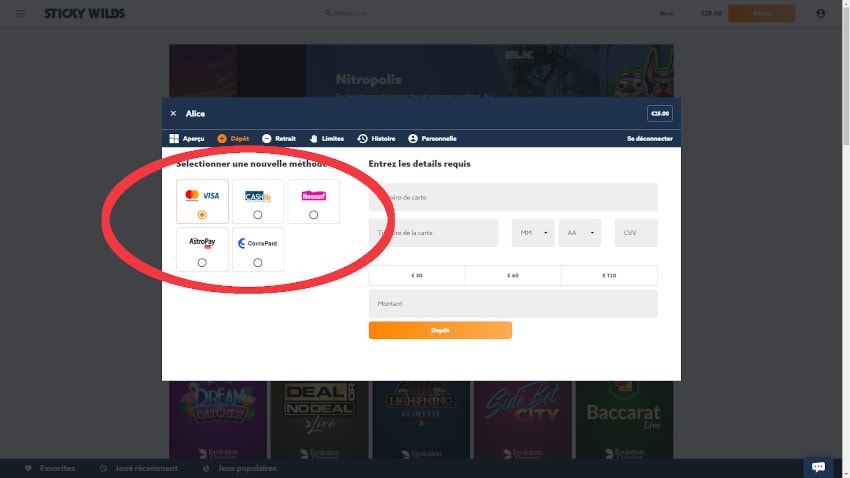The width and height of the screenshot is (850, 478).
Task: Click the Montant amount field
Action: coord(513,303)
